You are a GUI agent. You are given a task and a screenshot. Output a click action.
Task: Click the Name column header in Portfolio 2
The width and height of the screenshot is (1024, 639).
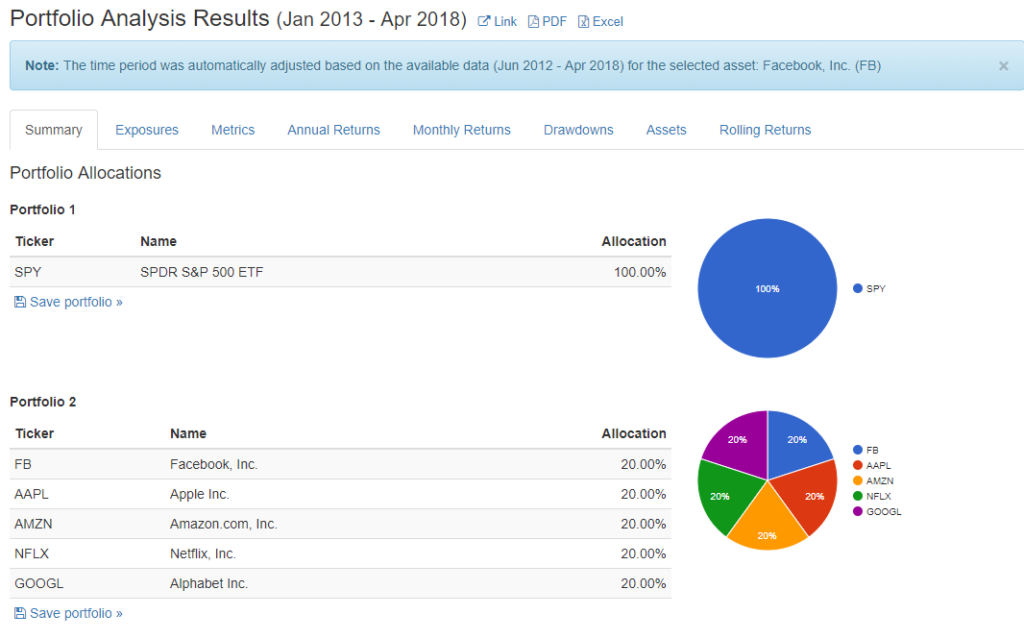tap(188, 433)
